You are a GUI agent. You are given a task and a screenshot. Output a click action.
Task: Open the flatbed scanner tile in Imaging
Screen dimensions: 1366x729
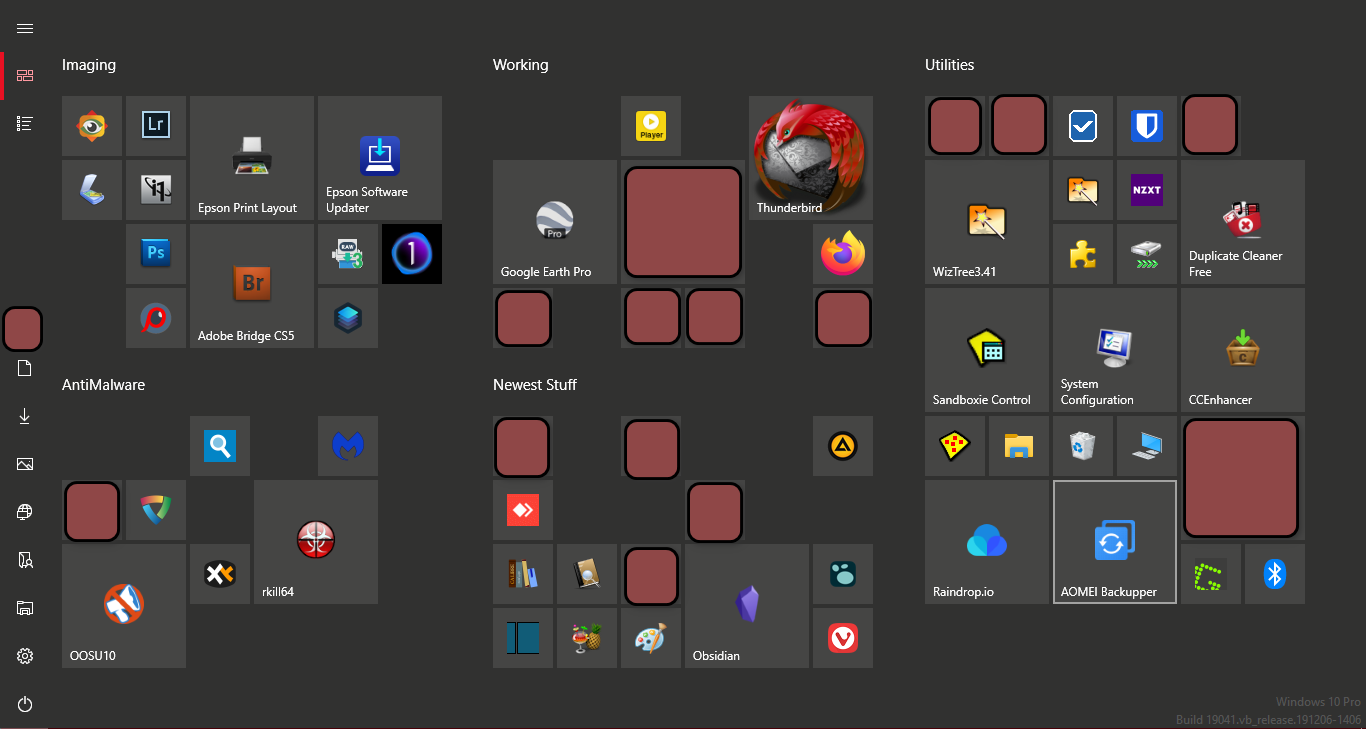pyautogui.click(x=92, y=190)
